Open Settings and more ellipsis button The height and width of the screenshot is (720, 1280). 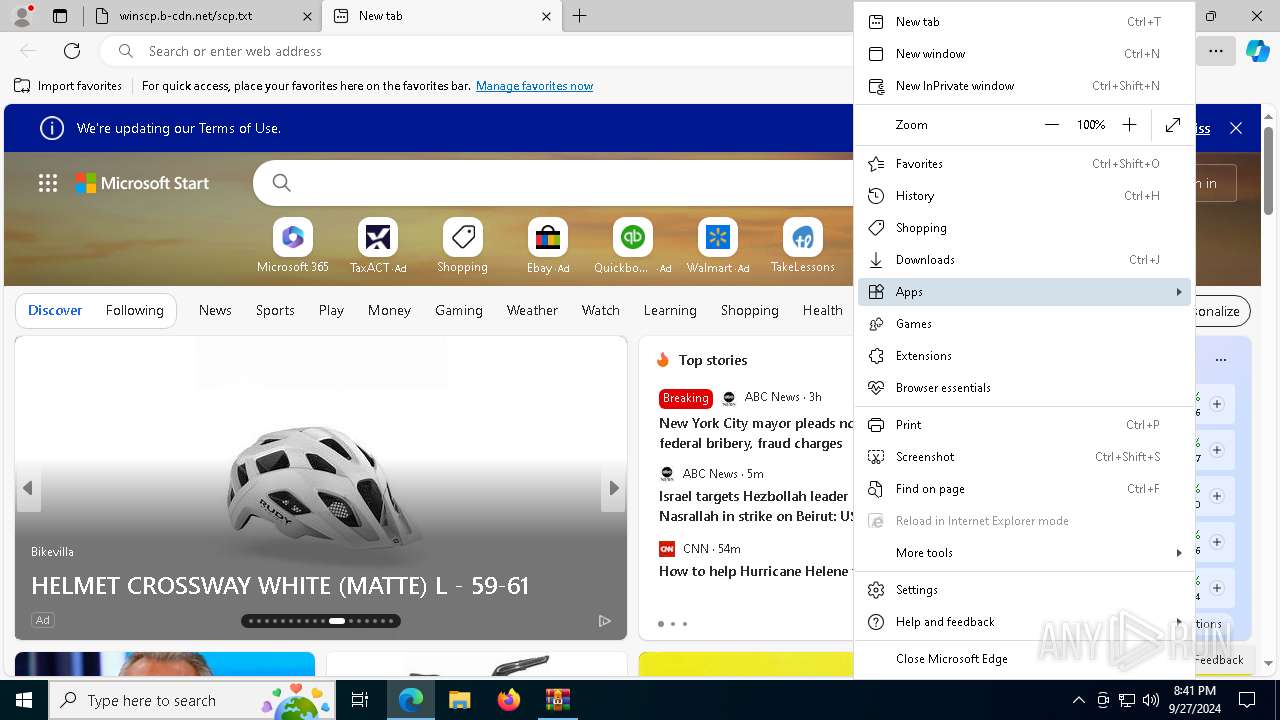tap(1215, 51)
